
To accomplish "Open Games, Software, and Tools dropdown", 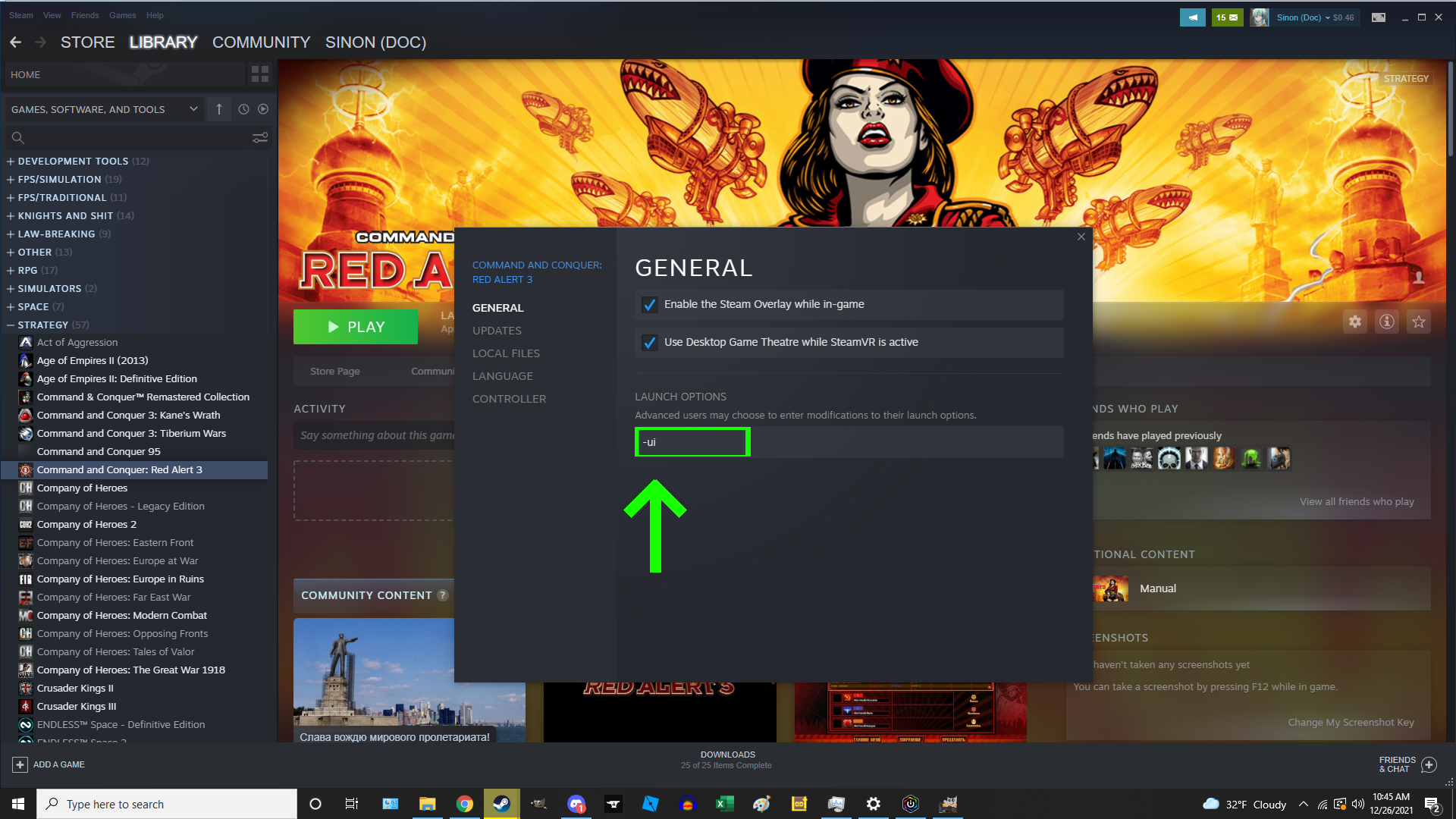I will click(104, 109).
